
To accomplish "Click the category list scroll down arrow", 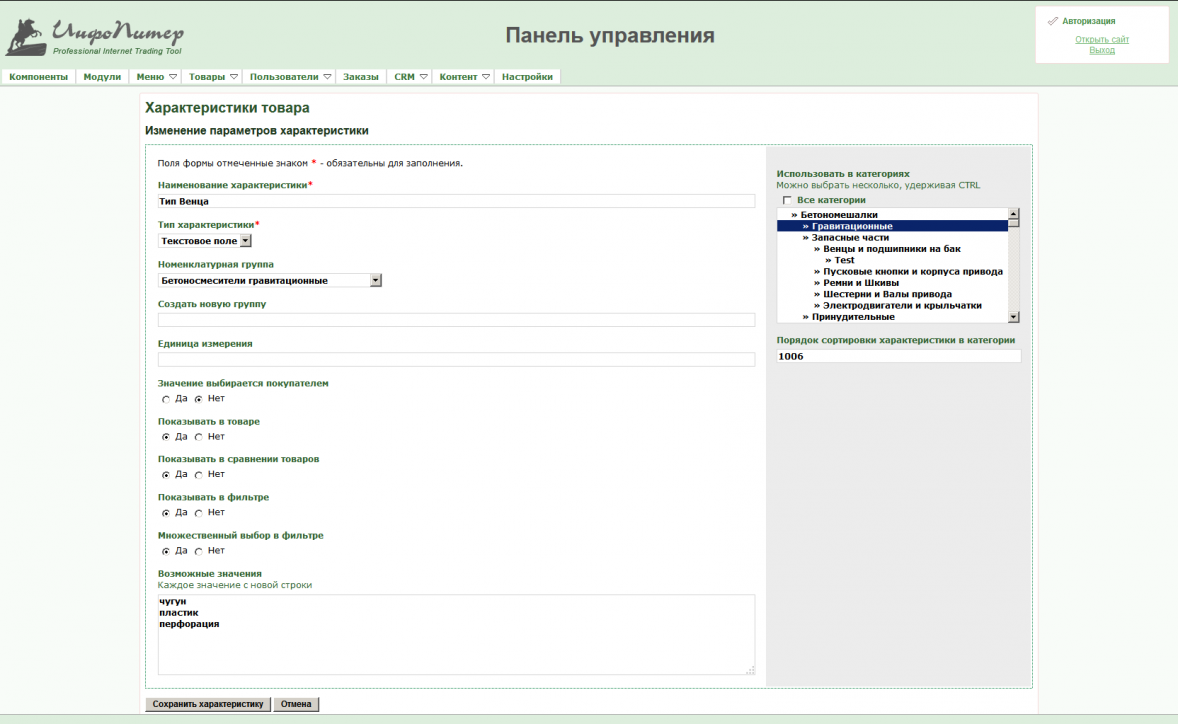I will click(1013, 317).
